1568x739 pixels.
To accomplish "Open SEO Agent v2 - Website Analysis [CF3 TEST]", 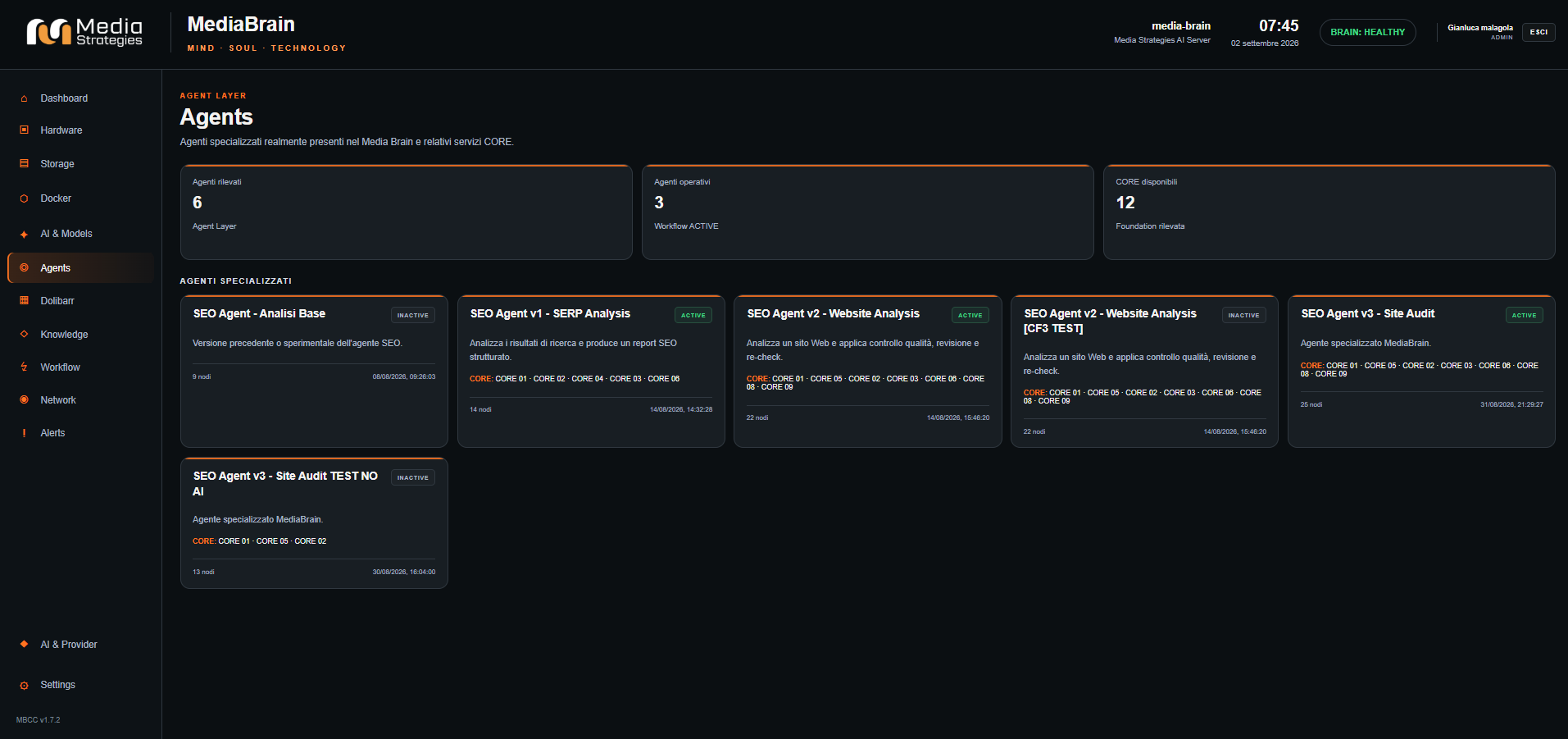I will pyautogui.click(x=1144, y=371).
